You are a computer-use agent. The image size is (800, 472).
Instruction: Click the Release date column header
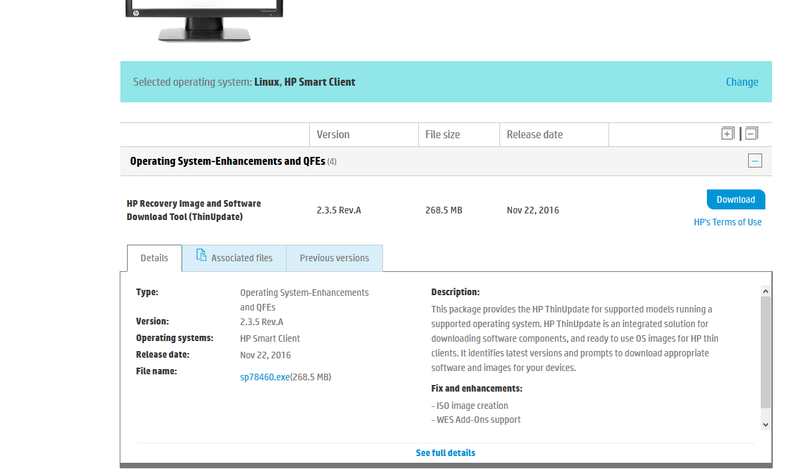[x=534, y=134]
